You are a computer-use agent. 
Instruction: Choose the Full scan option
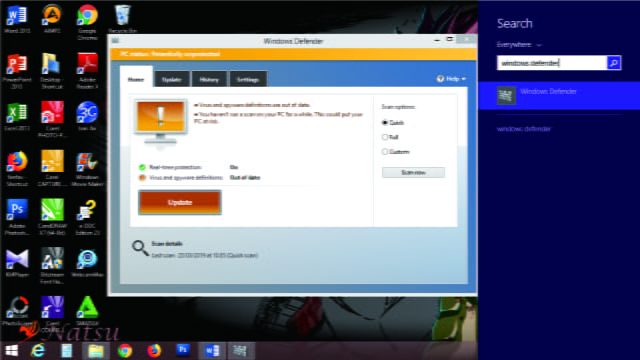[384, 137]
